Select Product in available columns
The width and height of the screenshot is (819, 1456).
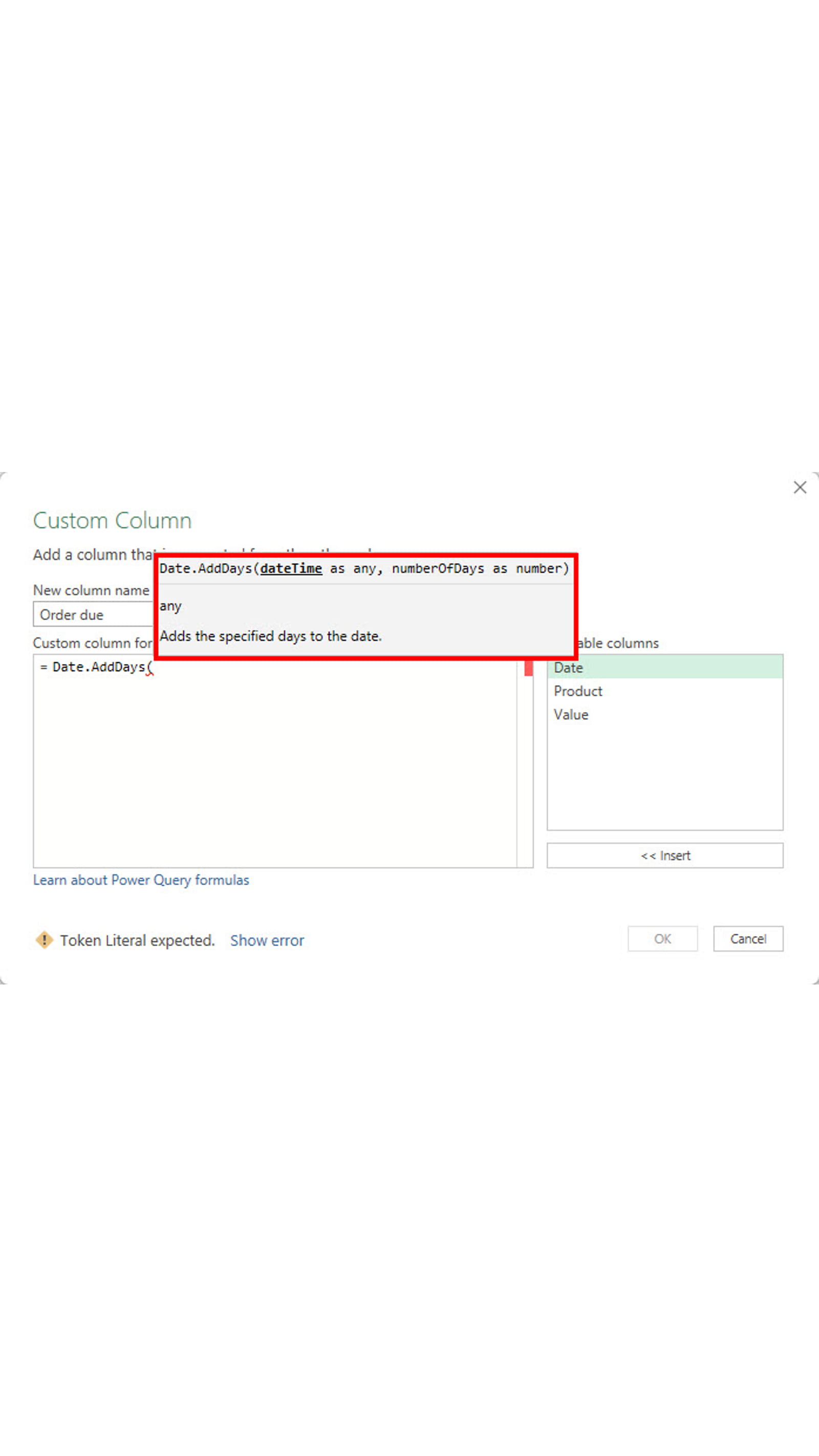point(578,691)
